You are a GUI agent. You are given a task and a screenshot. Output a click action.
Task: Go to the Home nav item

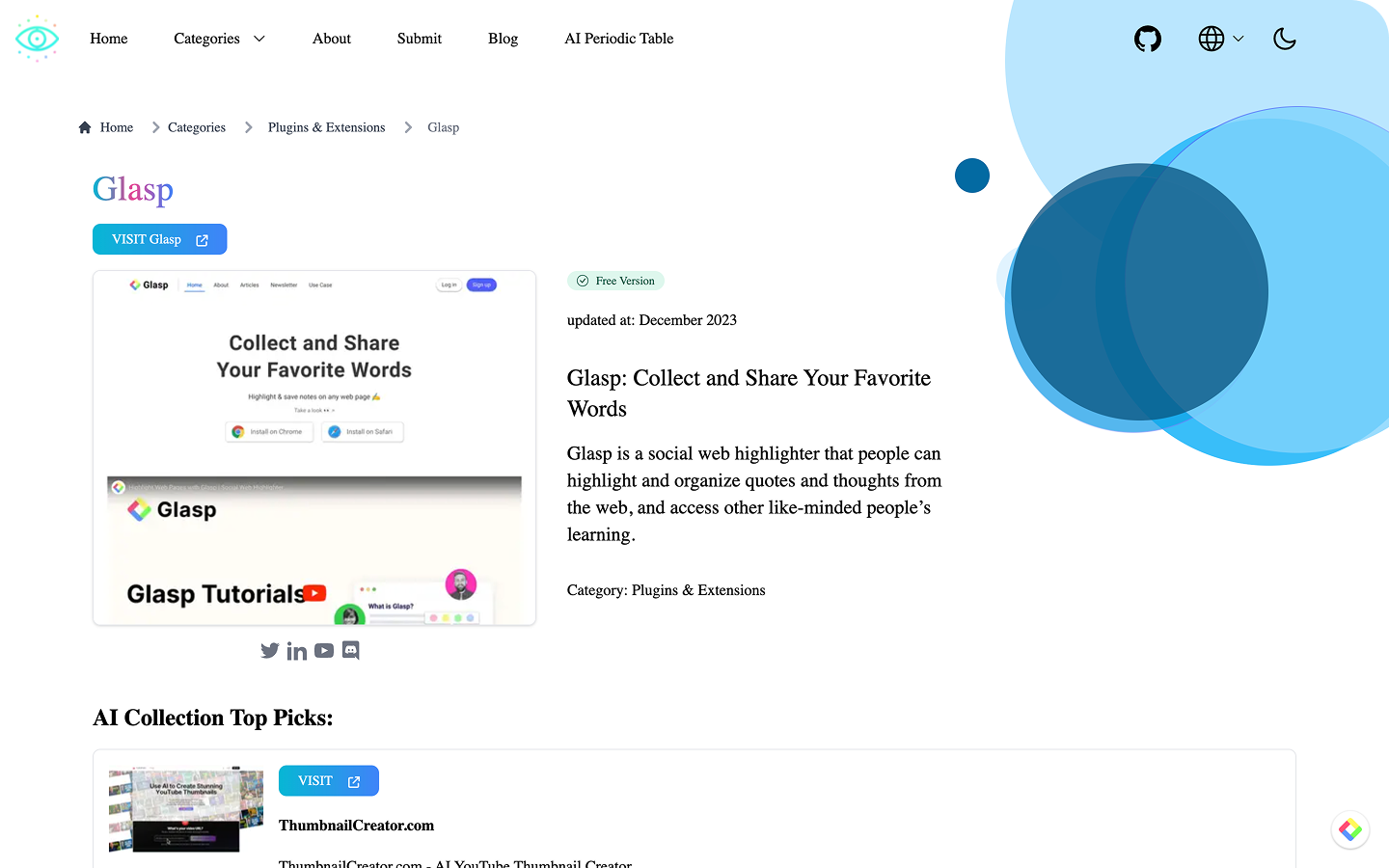pos(109,39)
